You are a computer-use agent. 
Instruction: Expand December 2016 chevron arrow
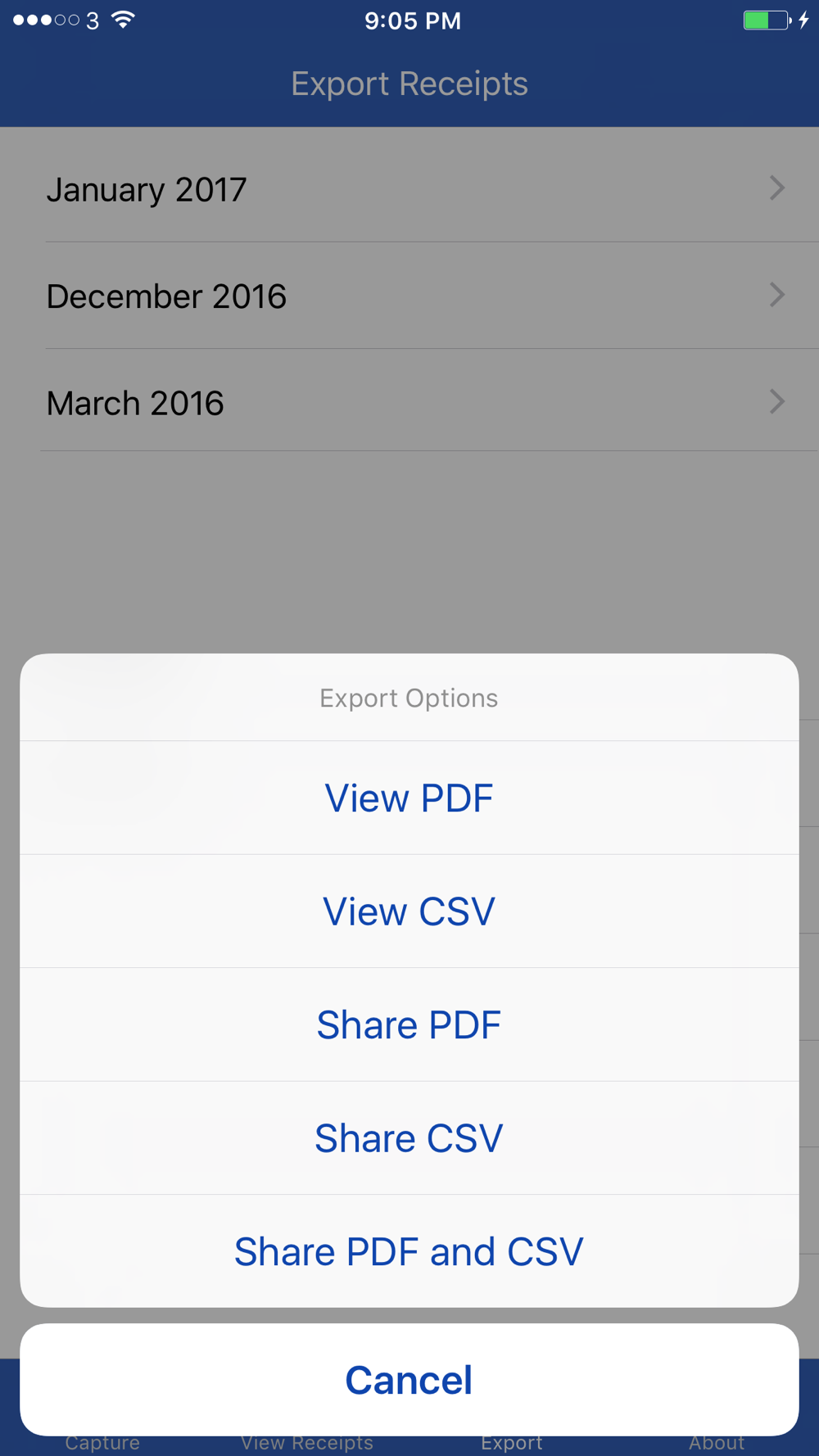click(777, 295)
